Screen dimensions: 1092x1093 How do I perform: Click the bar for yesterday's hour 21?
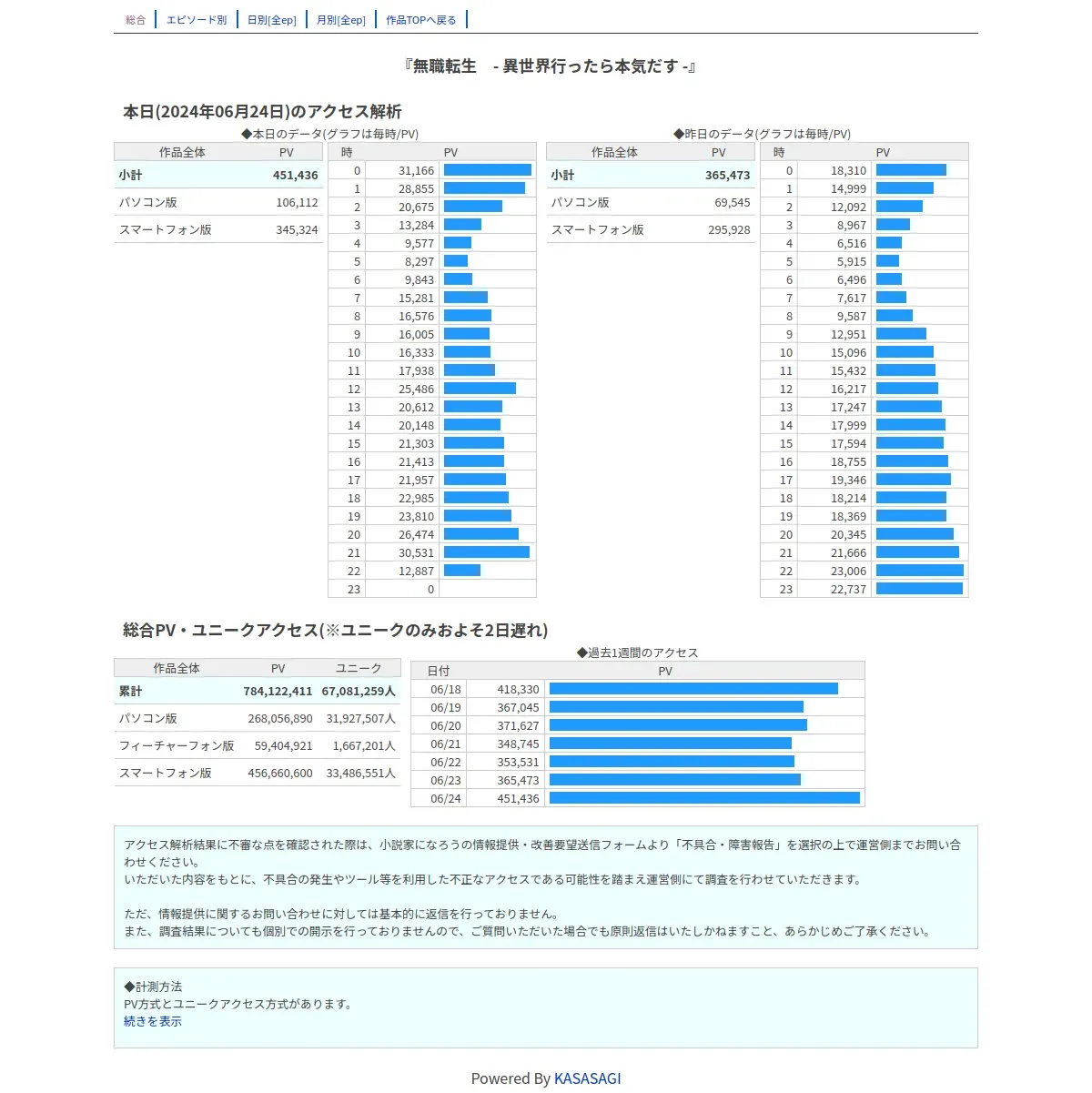point(917,552)
